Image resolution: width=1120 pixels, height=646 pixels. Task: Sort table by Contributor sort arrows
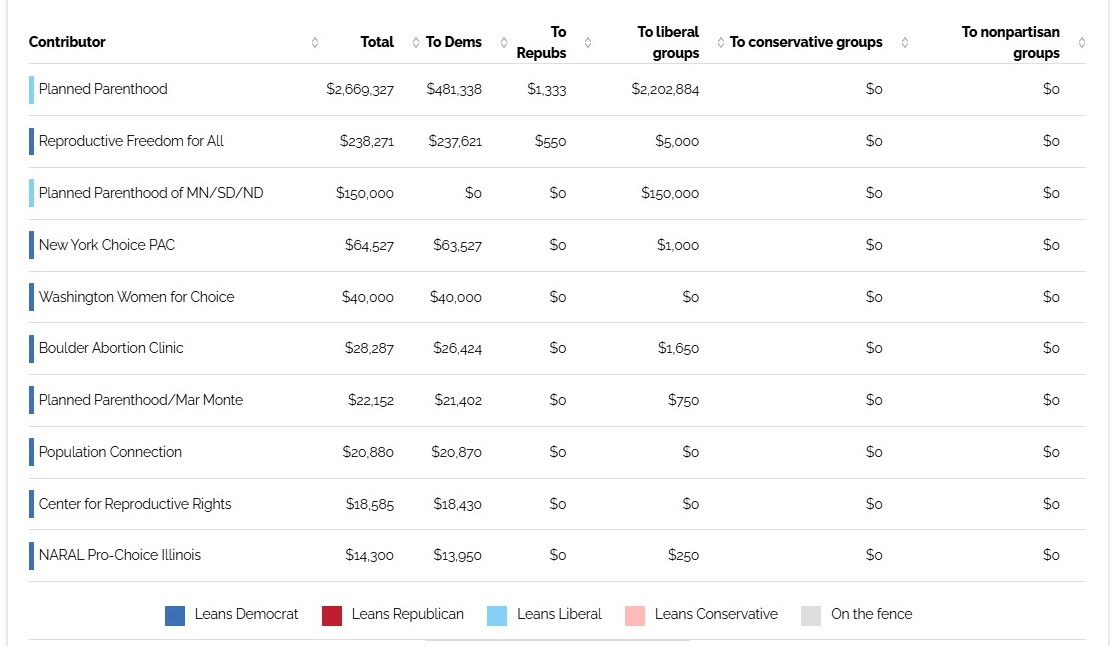[x=315, y=42]
